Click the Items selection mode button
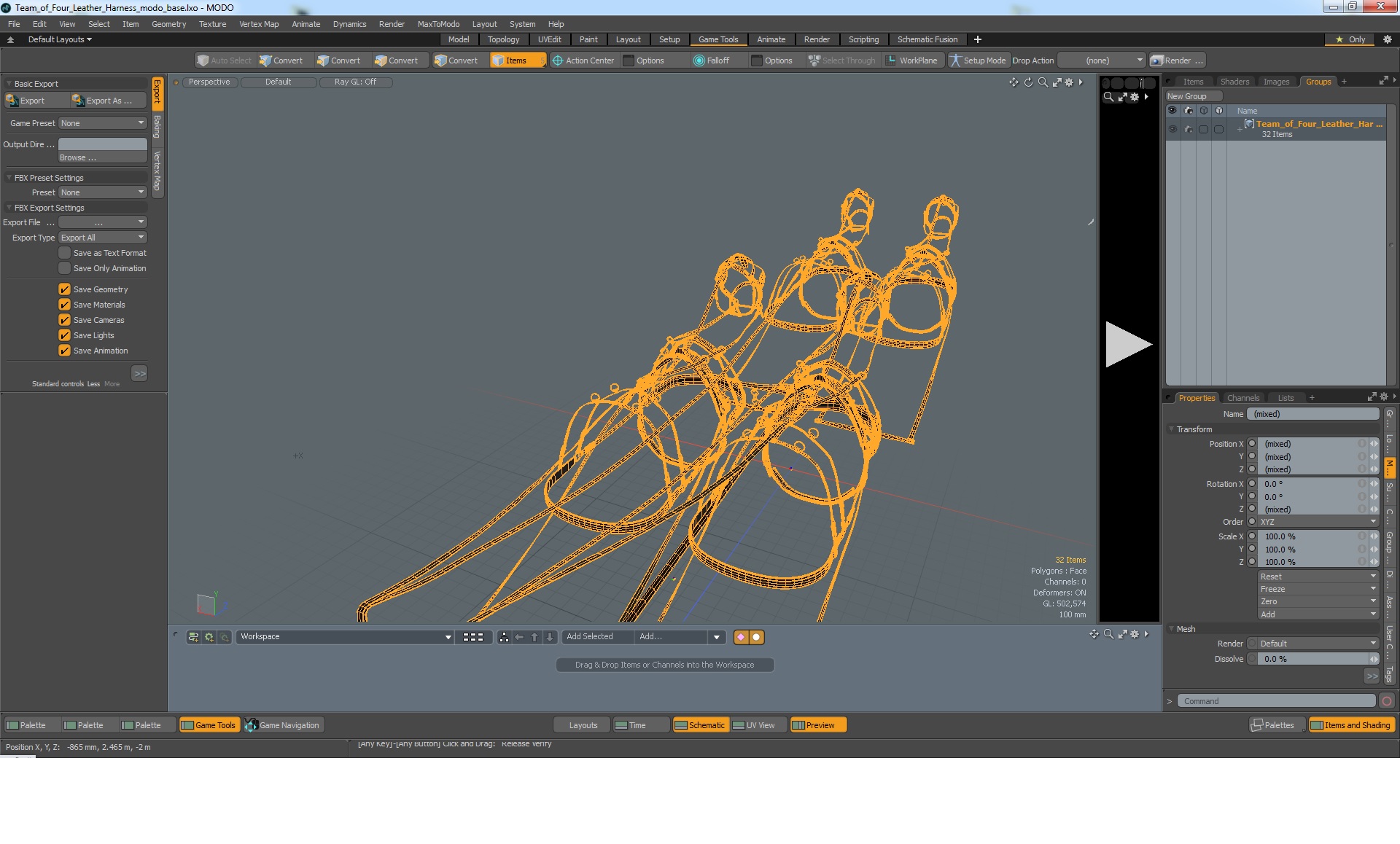The width and height of the screenshot is (1400, 844). click(518, 60)
